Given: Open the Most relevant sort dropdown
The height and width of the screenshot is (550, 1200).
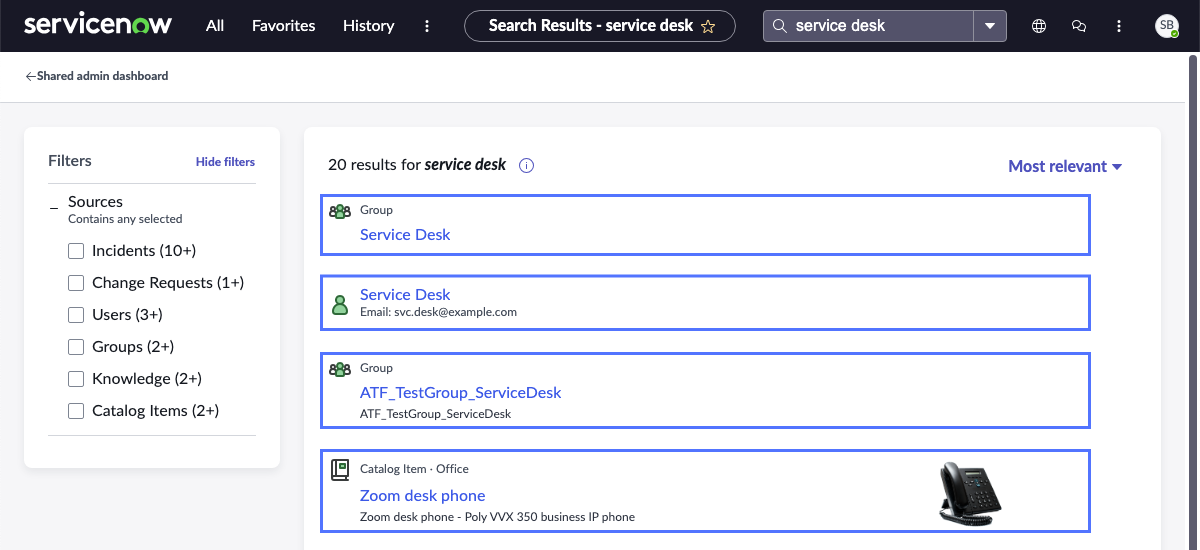Looking at the screenshot, I should [1065, 166].
